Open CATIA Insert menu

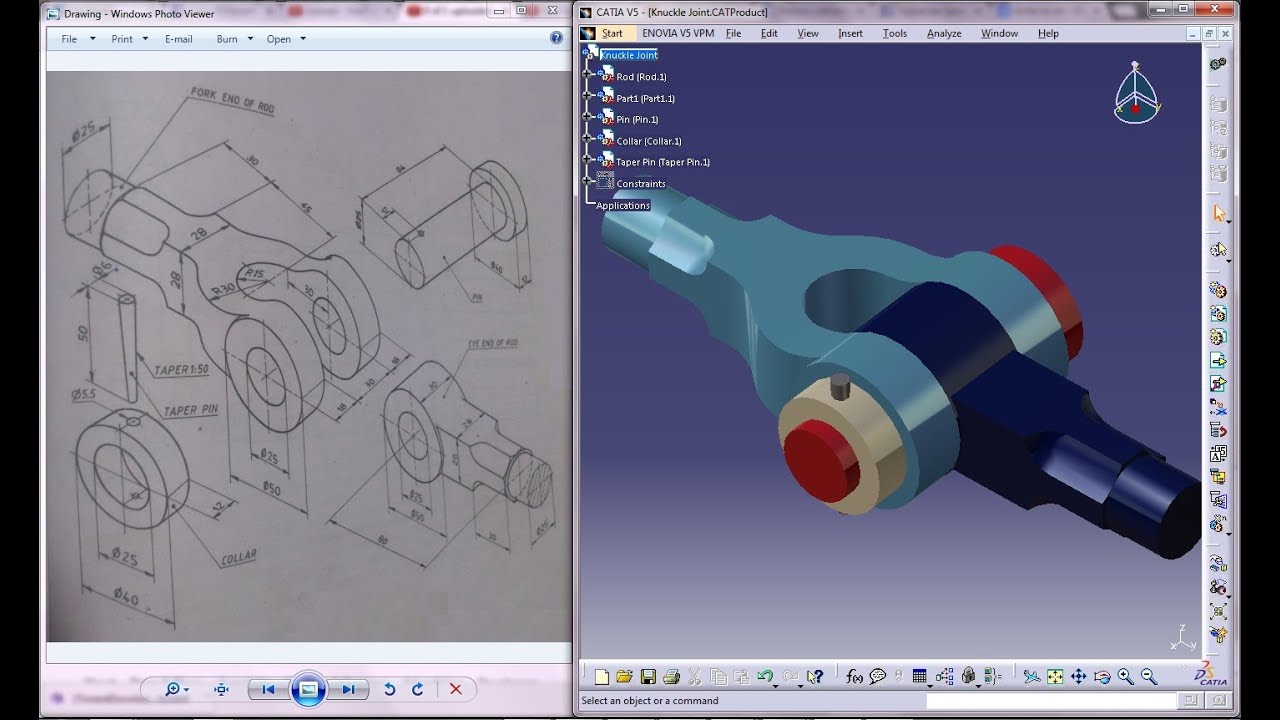tap(850, 33)
